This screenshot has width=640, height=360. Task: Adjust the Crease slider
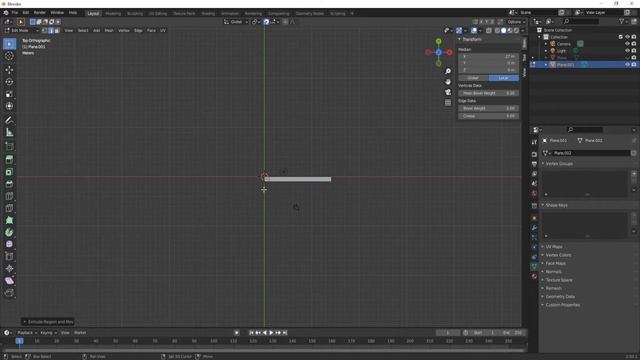(x=489, y=116)
